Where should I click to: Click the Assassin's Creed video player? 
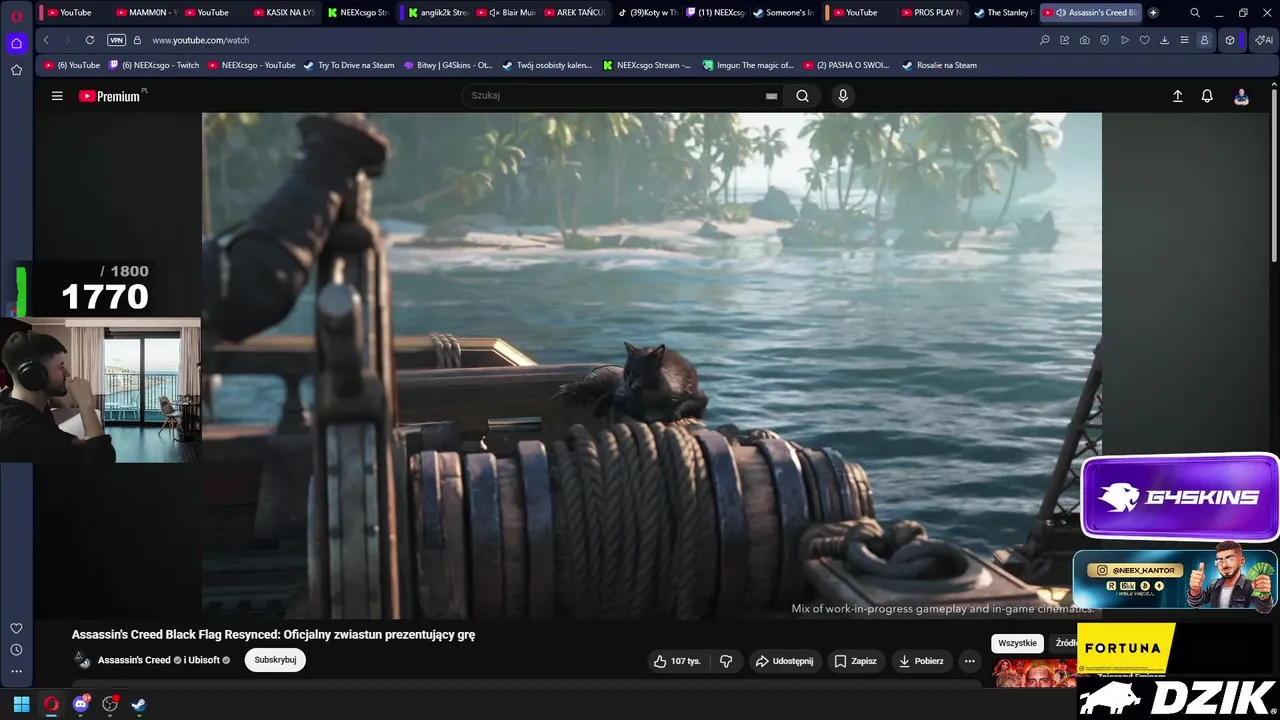pos(651,365)
